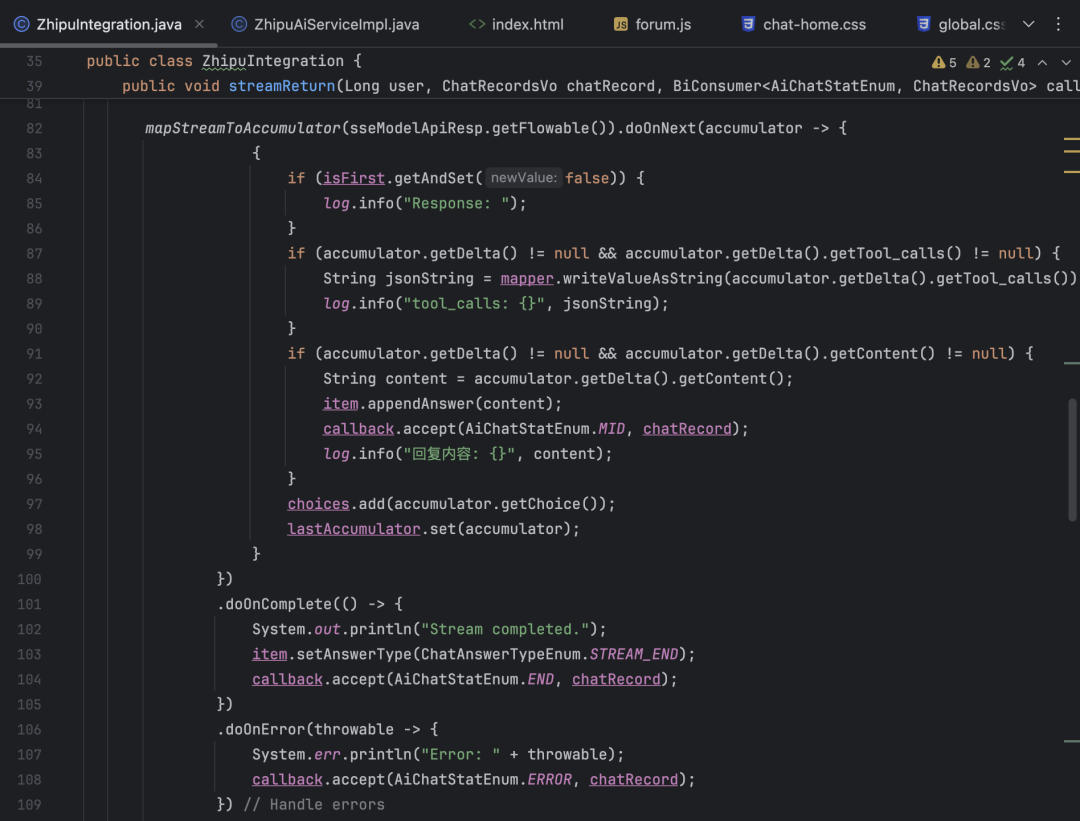
Task: Click line number 101 in gutter
Action: 29,604
